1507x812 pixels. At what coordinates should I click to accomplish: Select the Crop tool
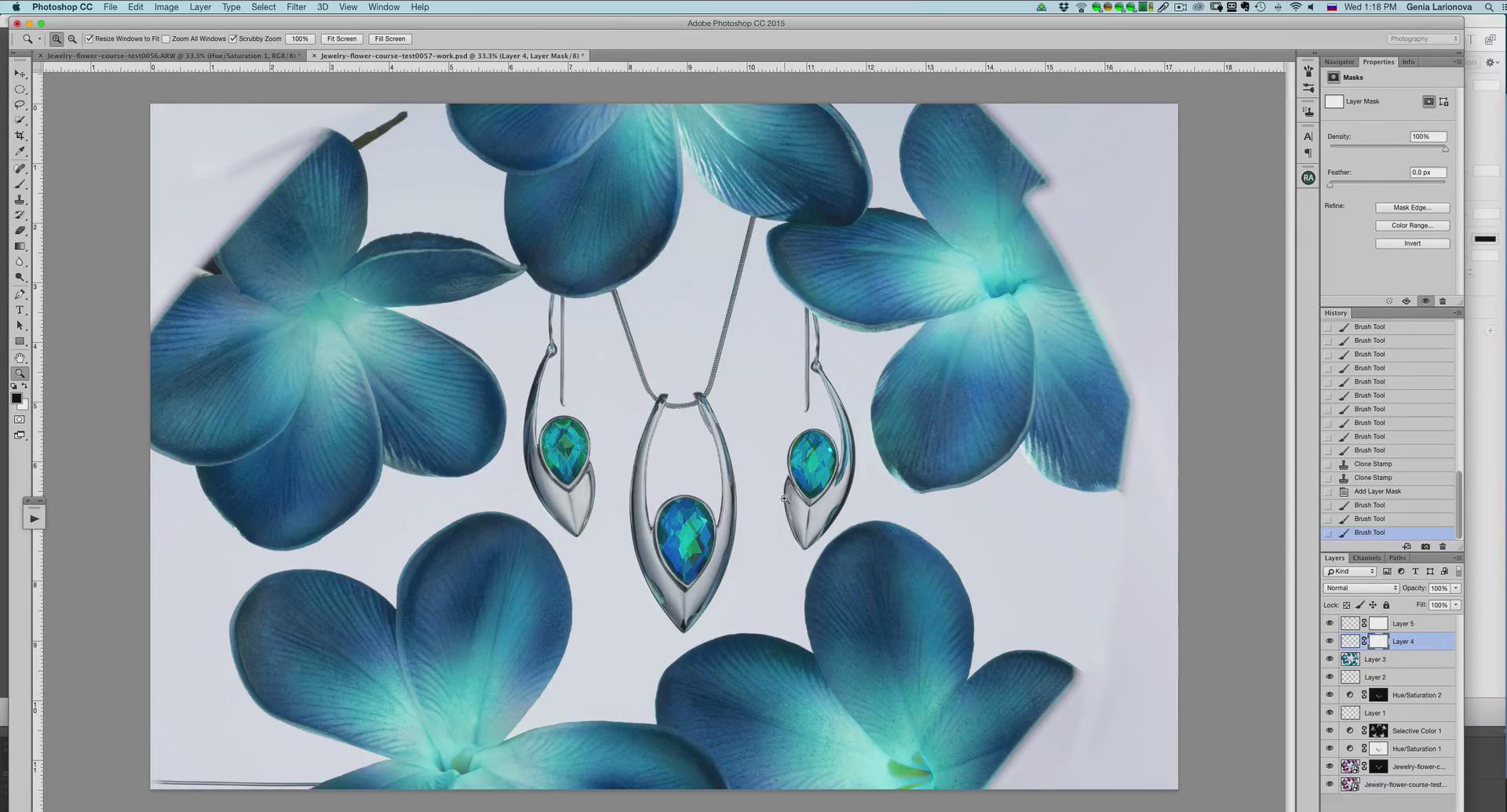click(x=20, y=136)
